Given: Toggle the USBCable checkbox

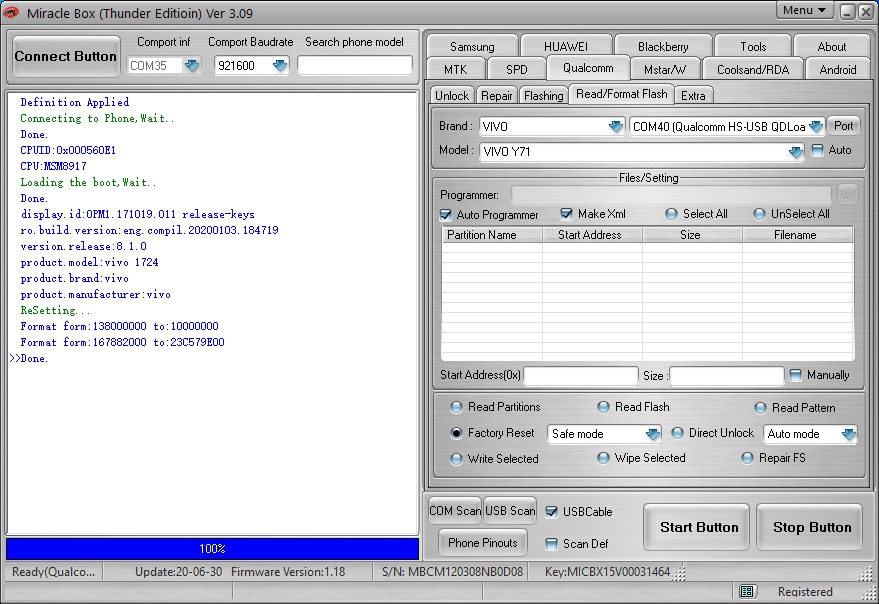Looking at the screenshot, I should 552,511.
